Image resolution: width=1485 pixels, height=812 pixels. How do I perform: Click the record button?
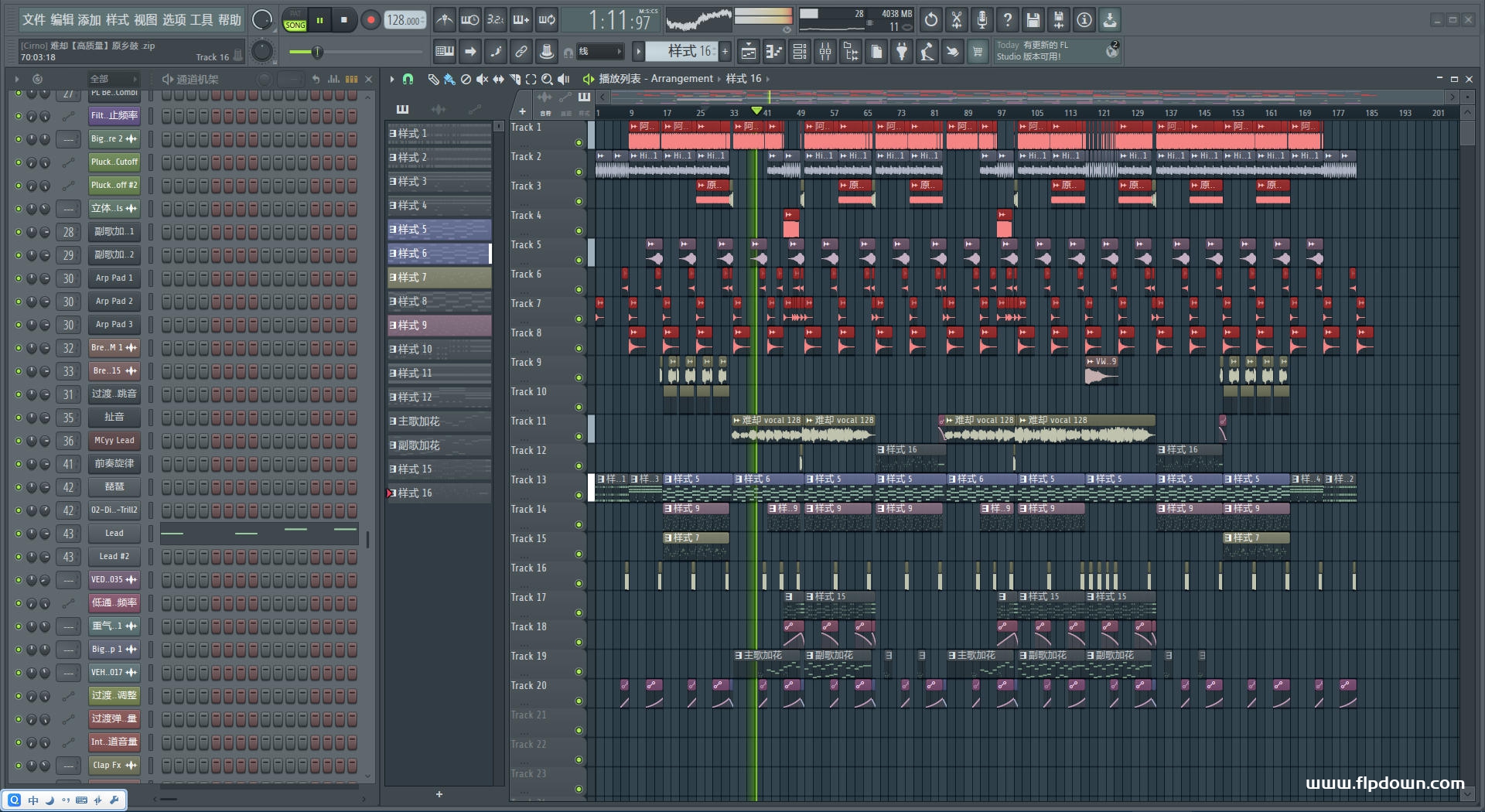click(x=370, y=20)
